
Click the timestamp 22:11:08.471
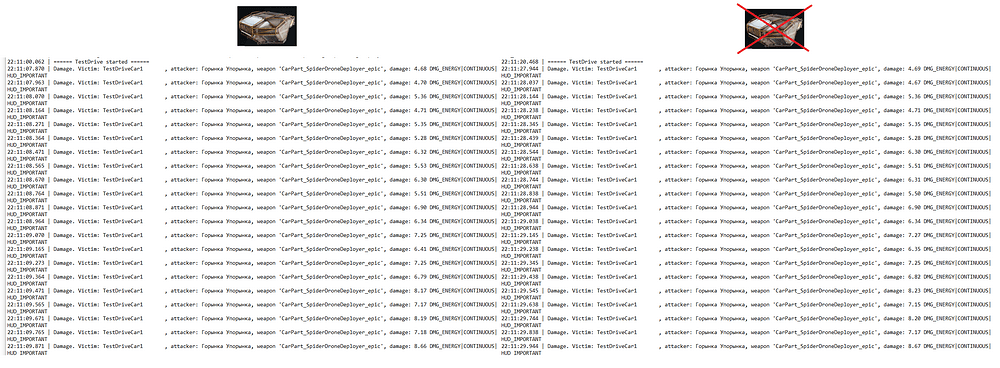click(x=26, y=151)
